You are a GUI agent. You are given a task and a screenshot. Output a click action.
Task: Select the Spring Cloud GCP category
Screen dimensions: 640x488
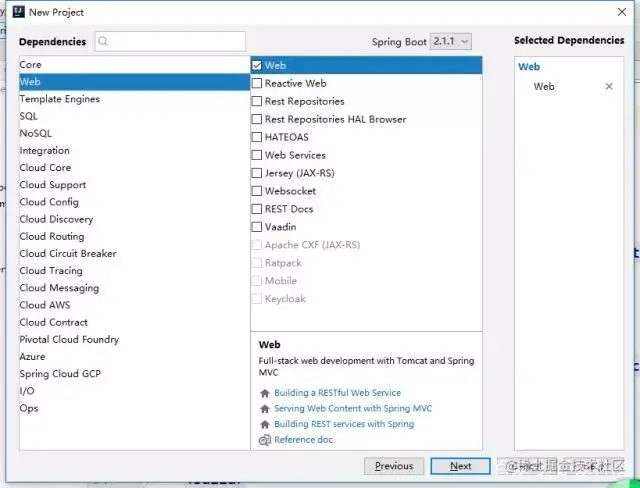tap(134, 373)
